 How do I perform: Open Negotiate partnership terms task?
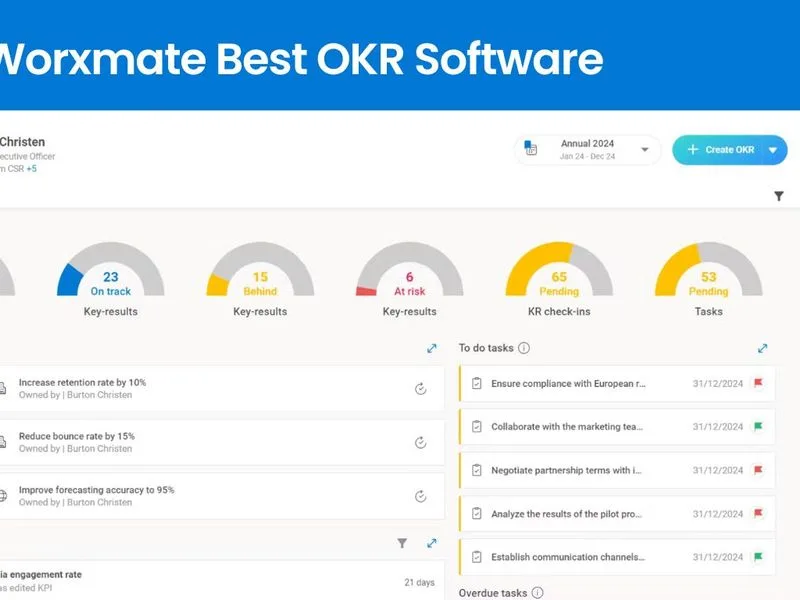coord(617,470)
